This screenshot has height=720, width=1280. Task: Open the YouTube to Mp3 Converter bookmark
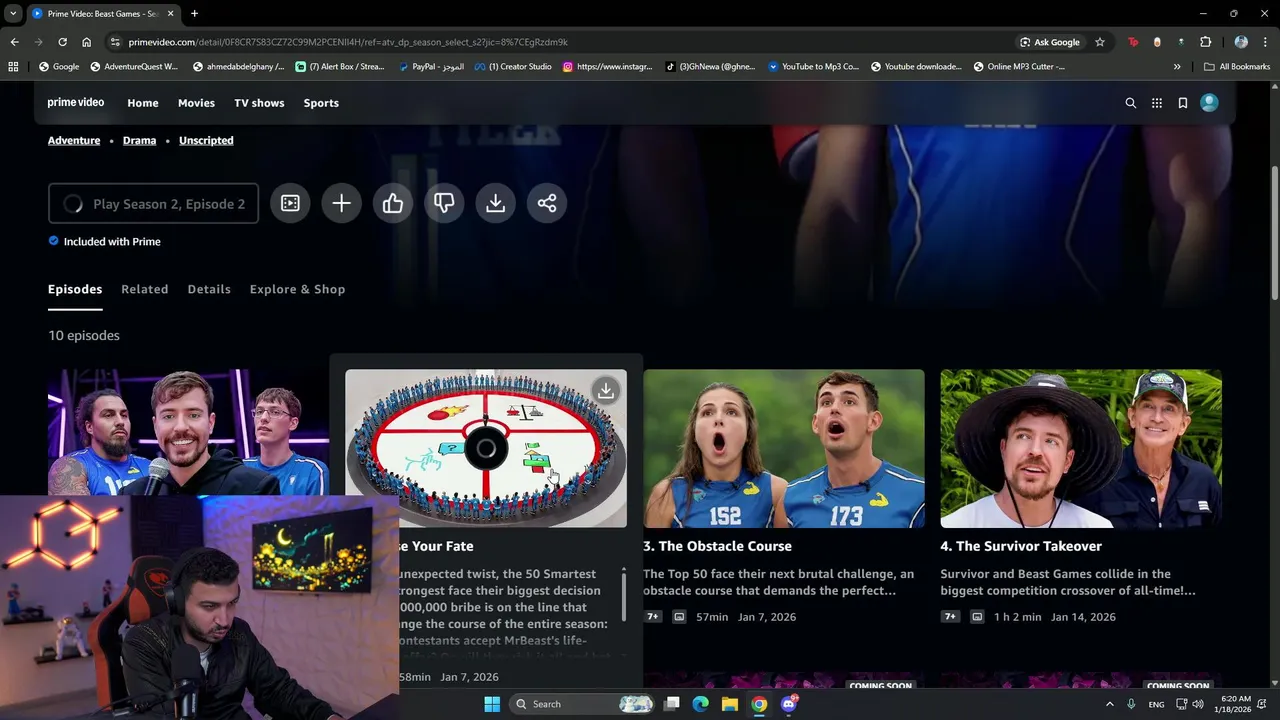click(813, 67)
